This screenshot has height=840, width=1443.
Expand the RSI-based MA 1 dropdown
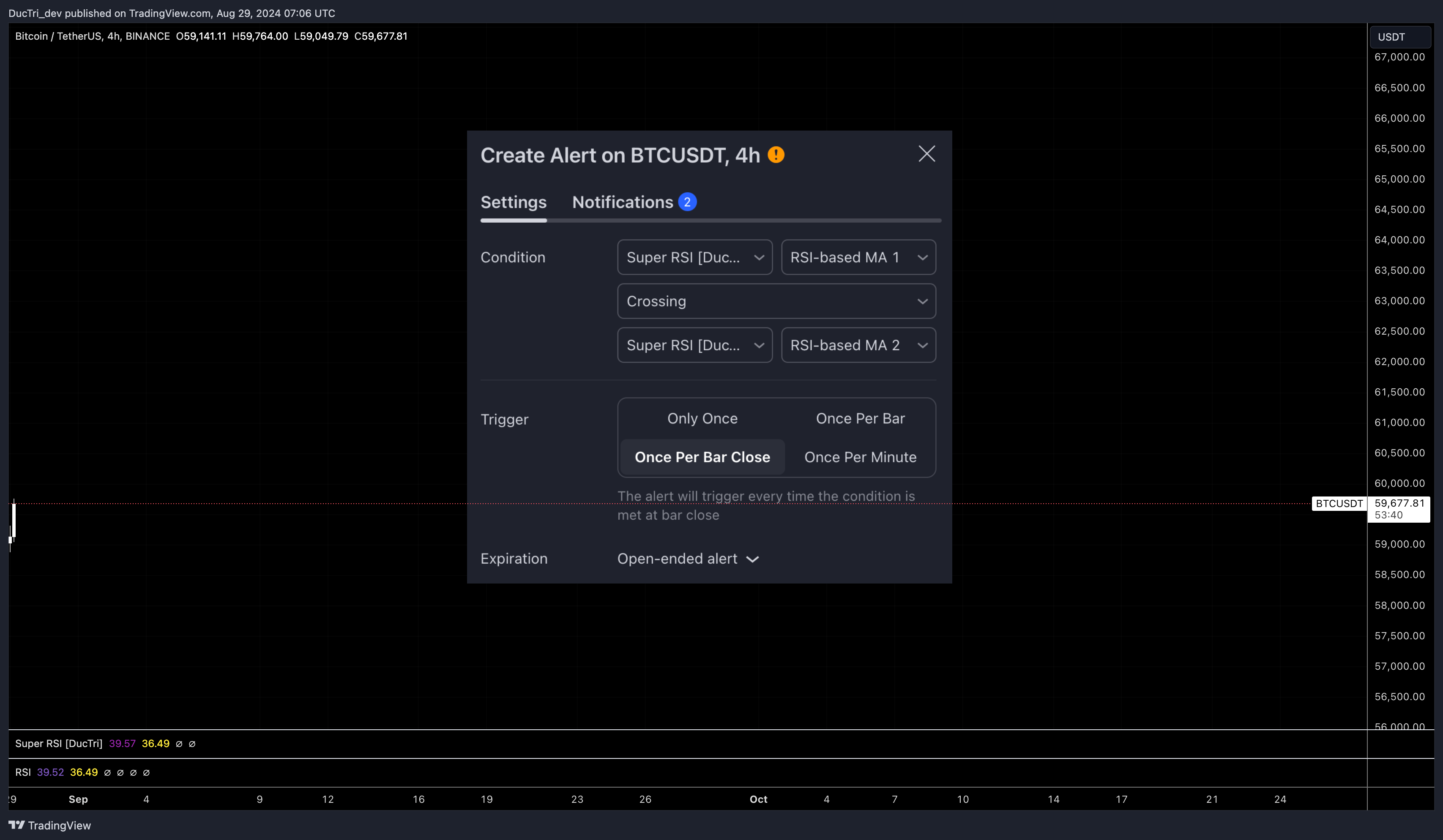(x=858, y=257)
